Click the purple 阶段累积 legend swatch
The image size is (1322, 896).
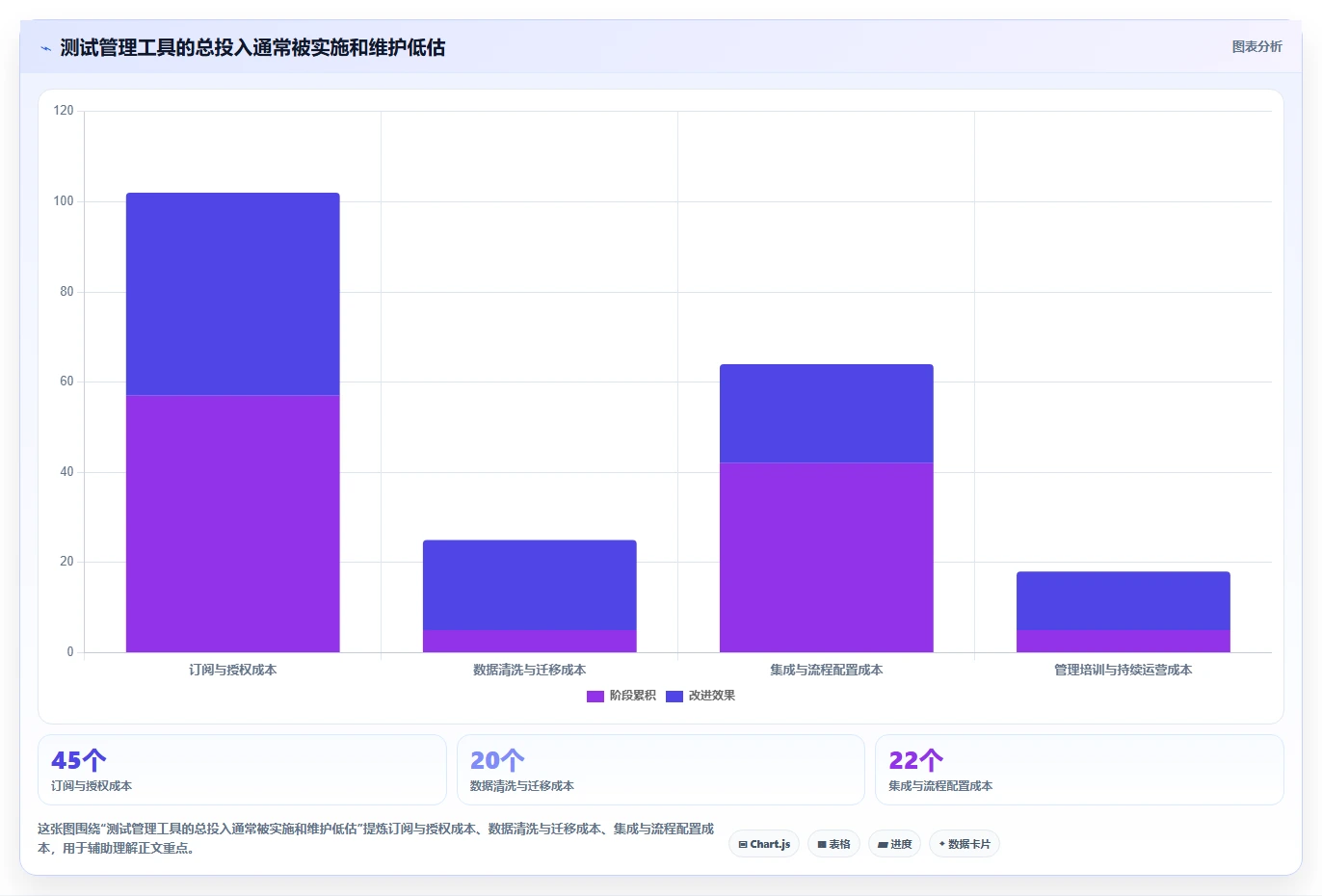[595, 696]
